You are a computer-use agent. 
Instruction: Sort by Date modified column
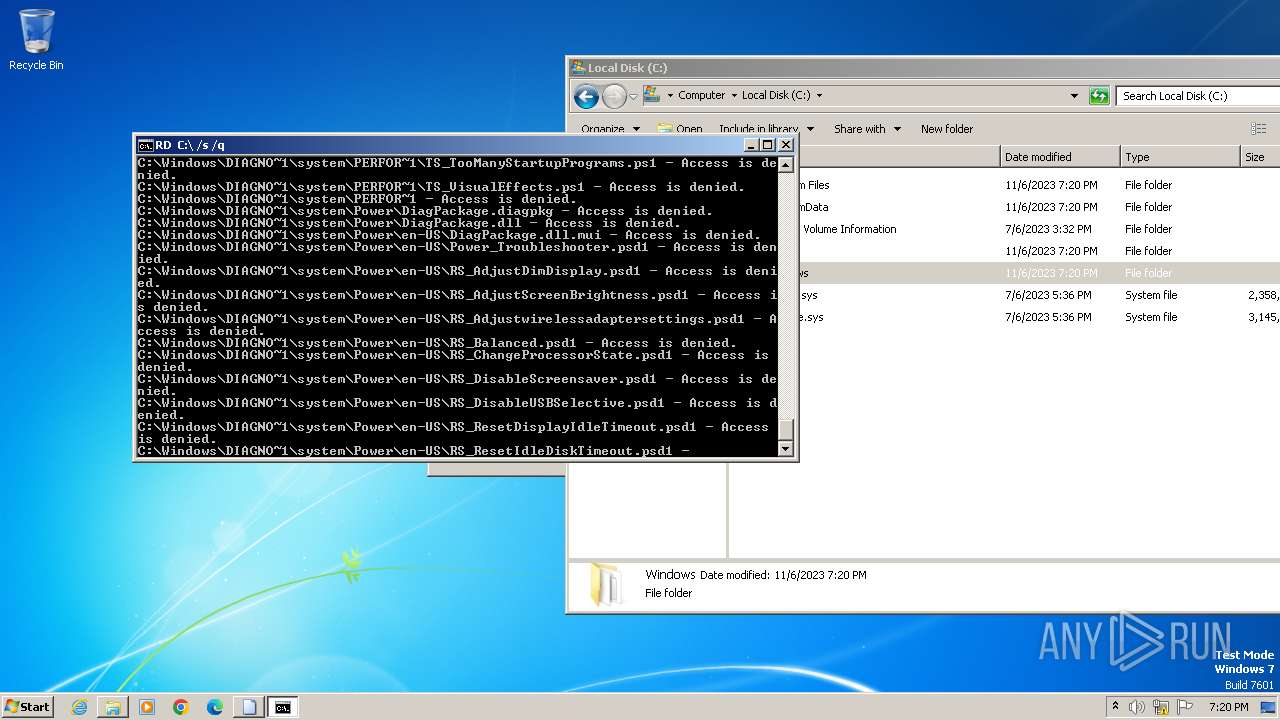(1060, 157)
